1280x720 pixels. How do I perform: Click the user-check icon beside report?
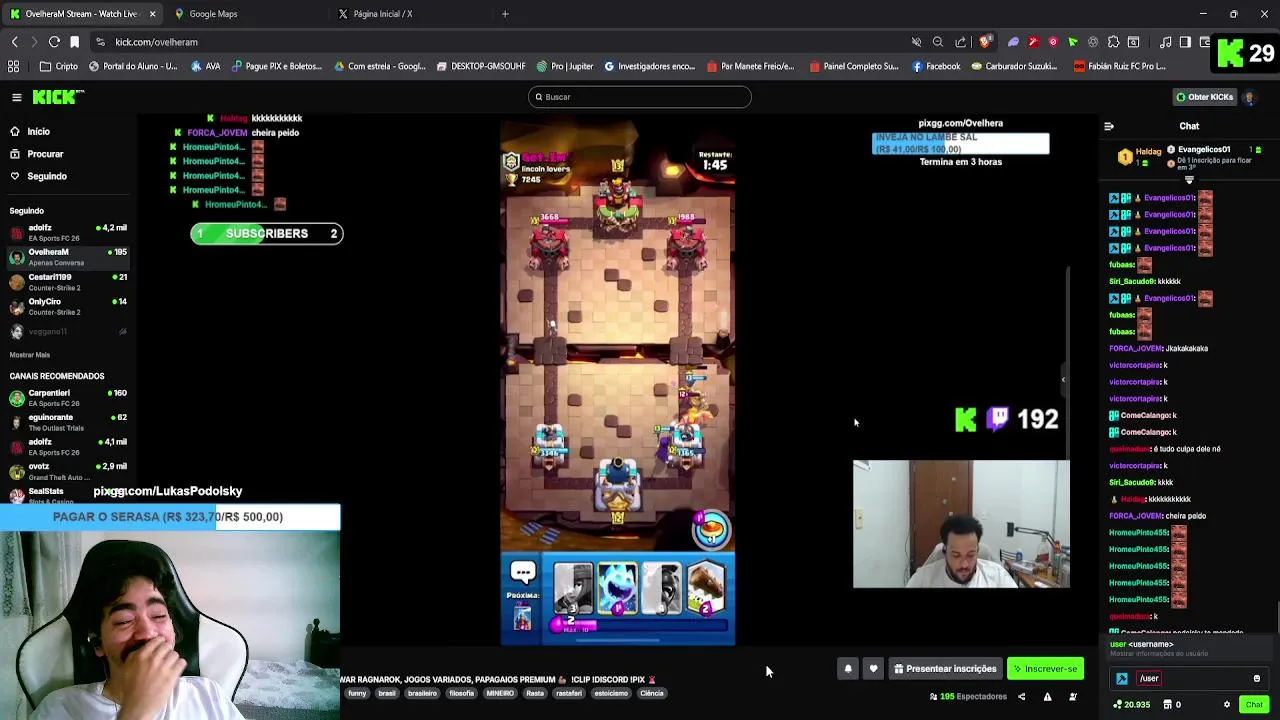[1073, 697]
